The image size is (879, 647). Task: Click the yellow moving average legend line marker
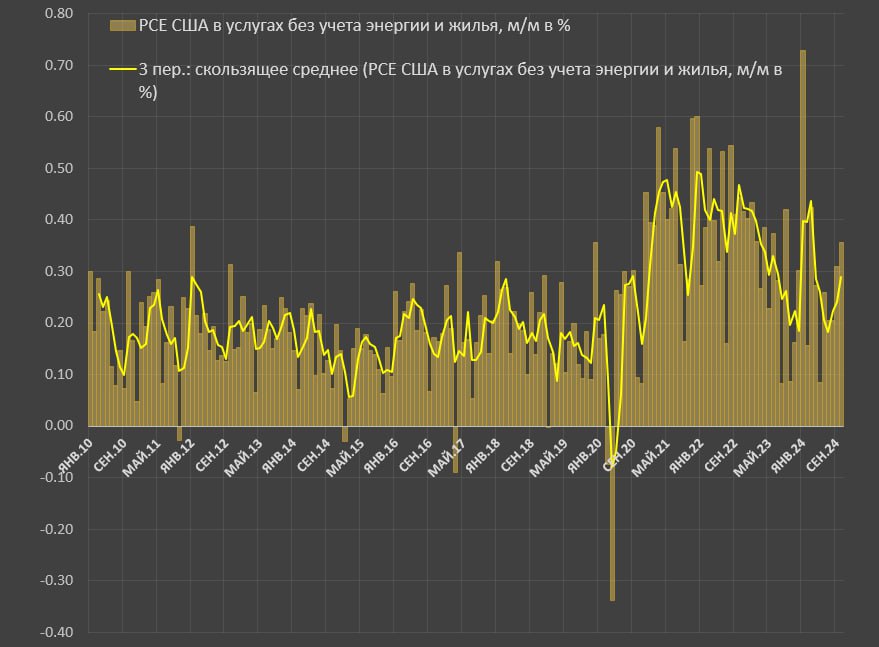(121, 70)
